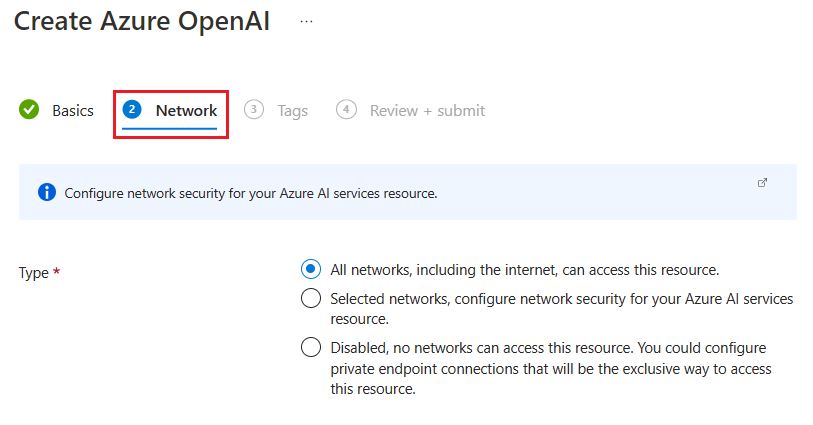
Task: Choose the Selected networks radio button
Action: (x=311, y=298)
